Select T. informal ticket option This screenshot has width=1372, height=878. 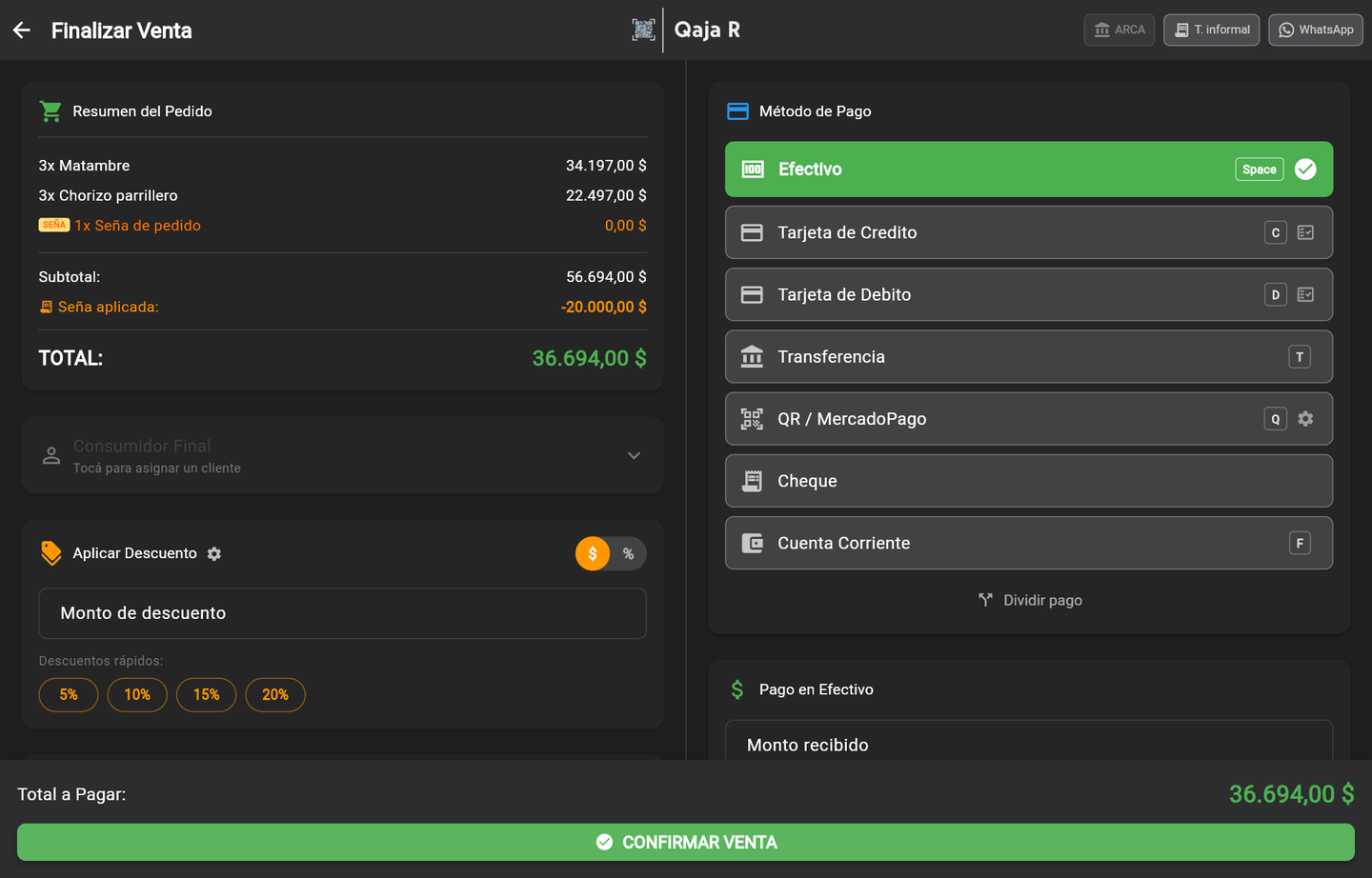click(x=1211, y=30)
